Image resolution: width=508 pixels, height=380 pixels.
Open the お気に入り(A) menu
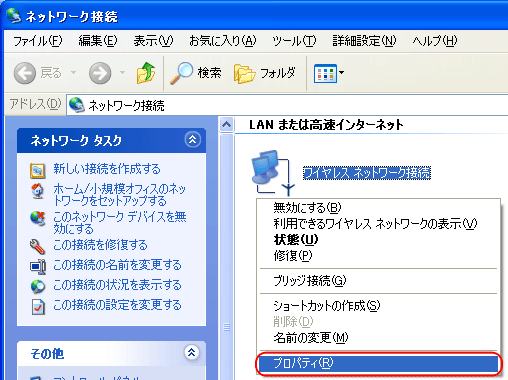[223, 41]
